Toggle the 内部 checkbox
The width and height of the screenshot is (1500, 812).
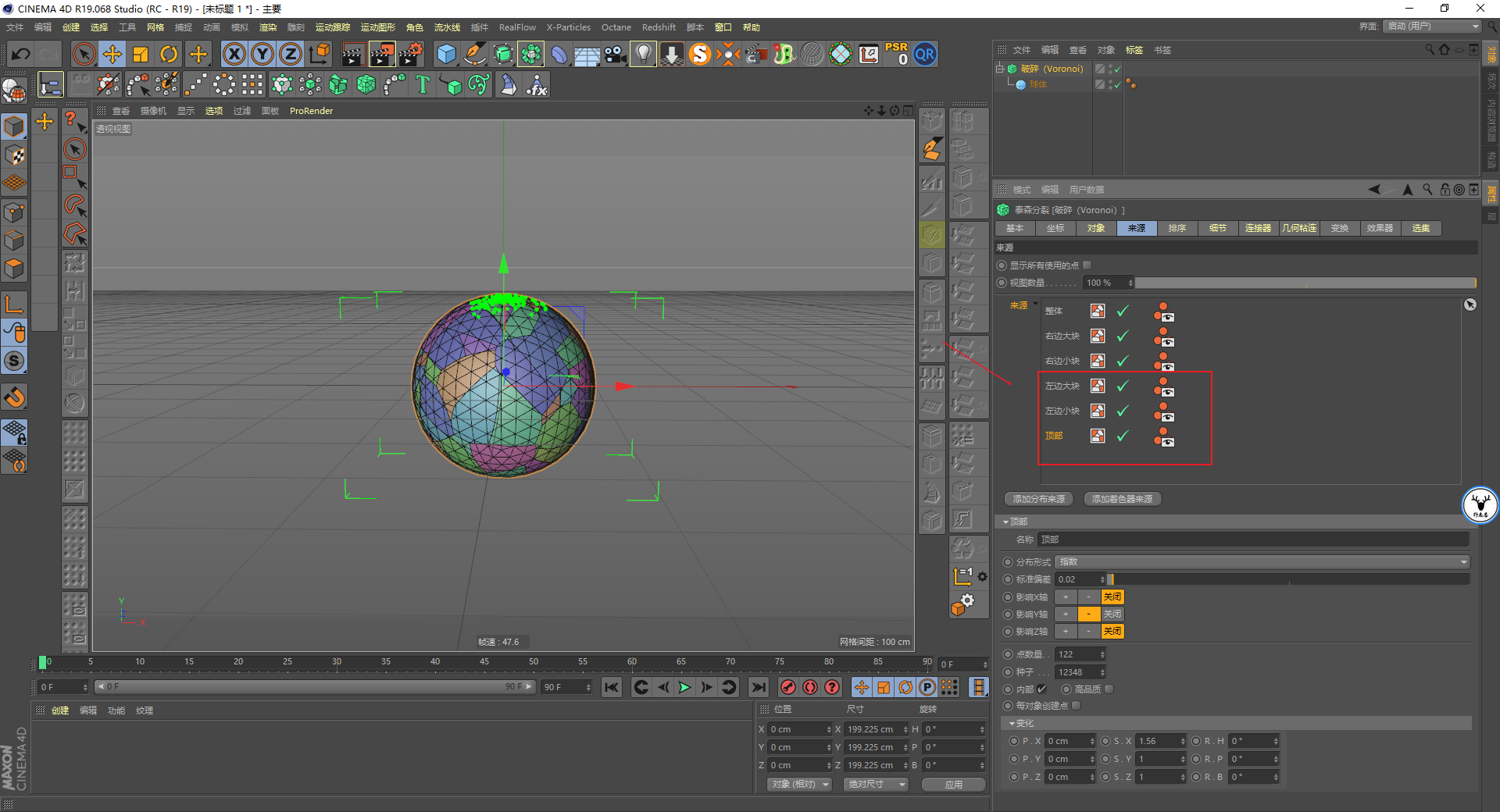point(1042,689)
